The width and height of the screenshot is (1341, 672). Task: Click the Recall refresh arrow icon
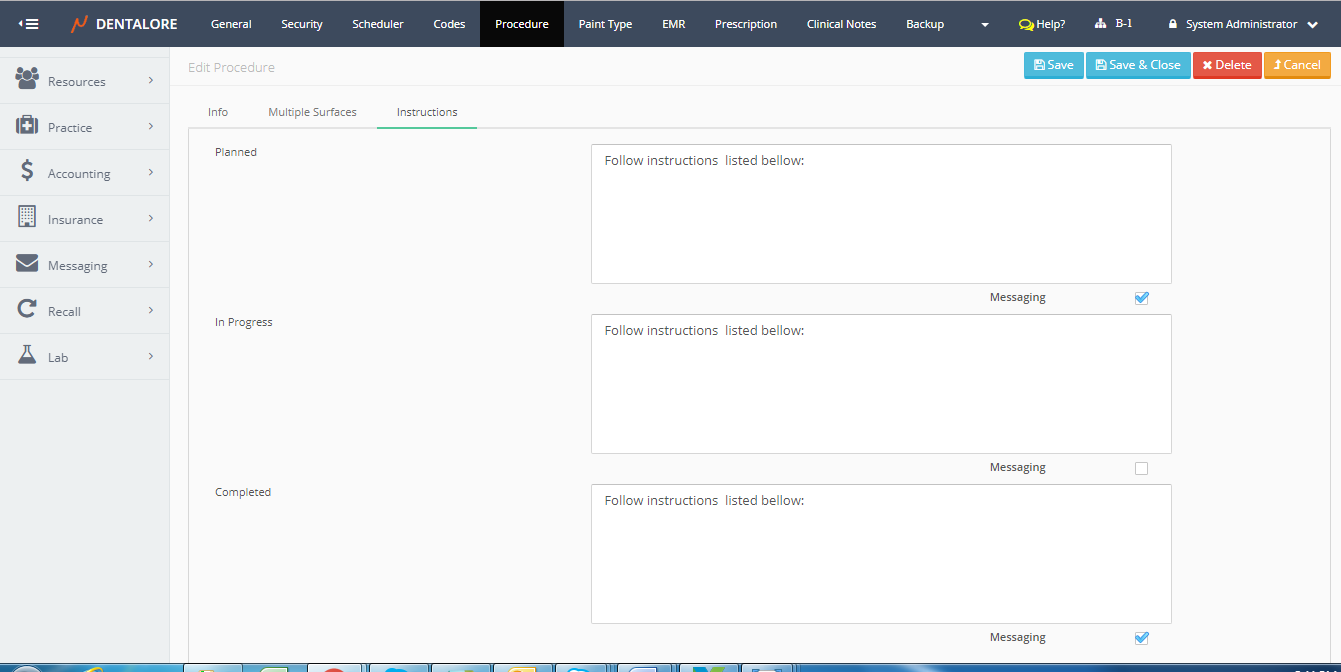[27, 310]
